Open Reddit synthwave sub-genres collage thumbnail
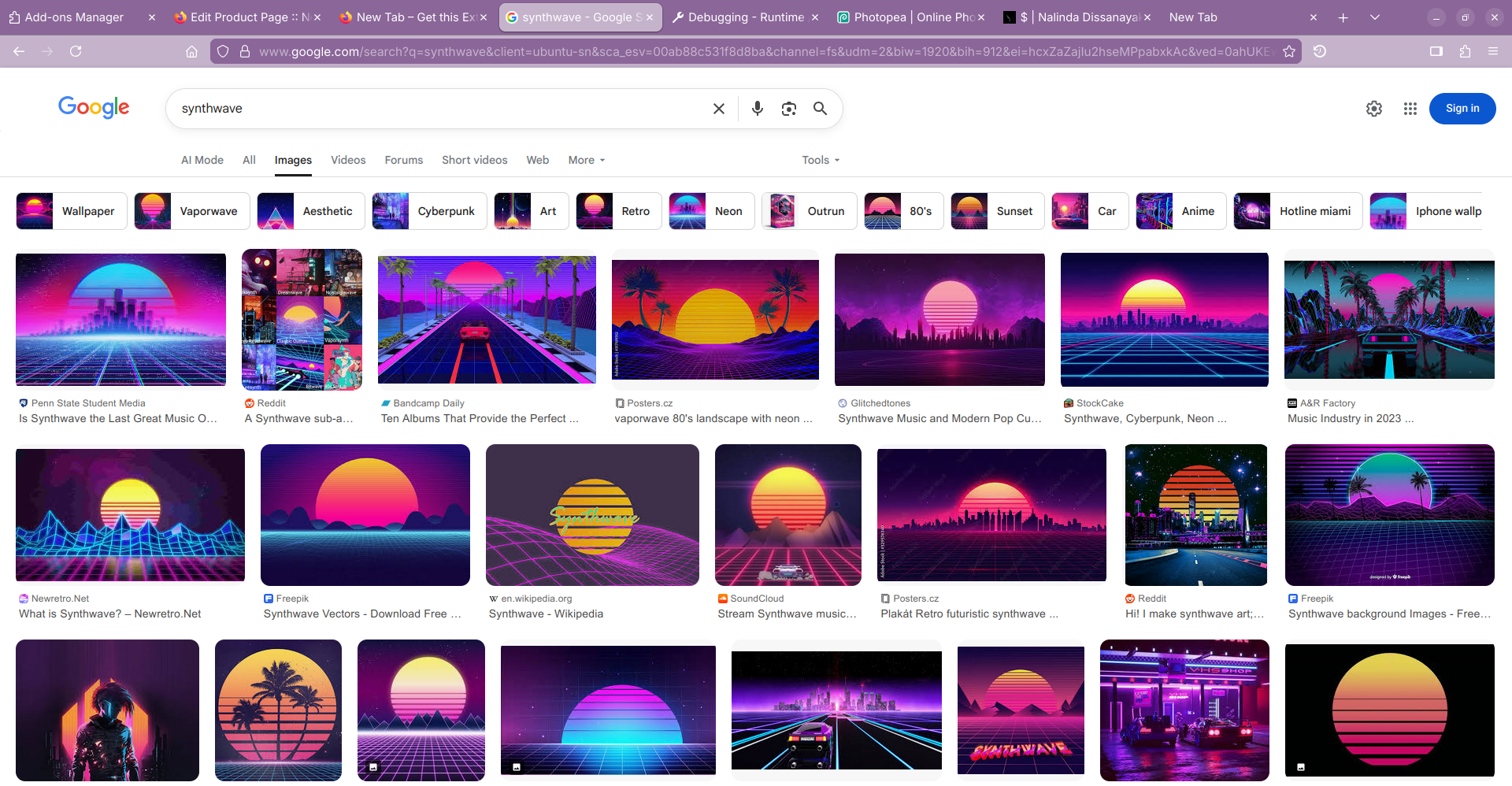The image size is (1512, 786). (x=302, y=319)
